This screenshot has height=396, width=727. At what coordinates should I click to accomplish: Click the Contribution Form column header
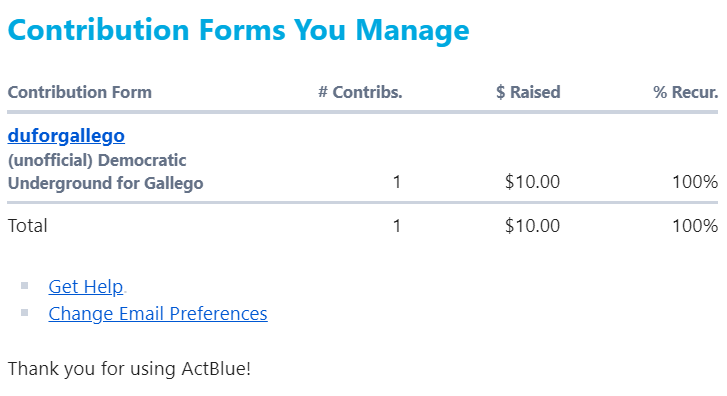coord(80,92)
